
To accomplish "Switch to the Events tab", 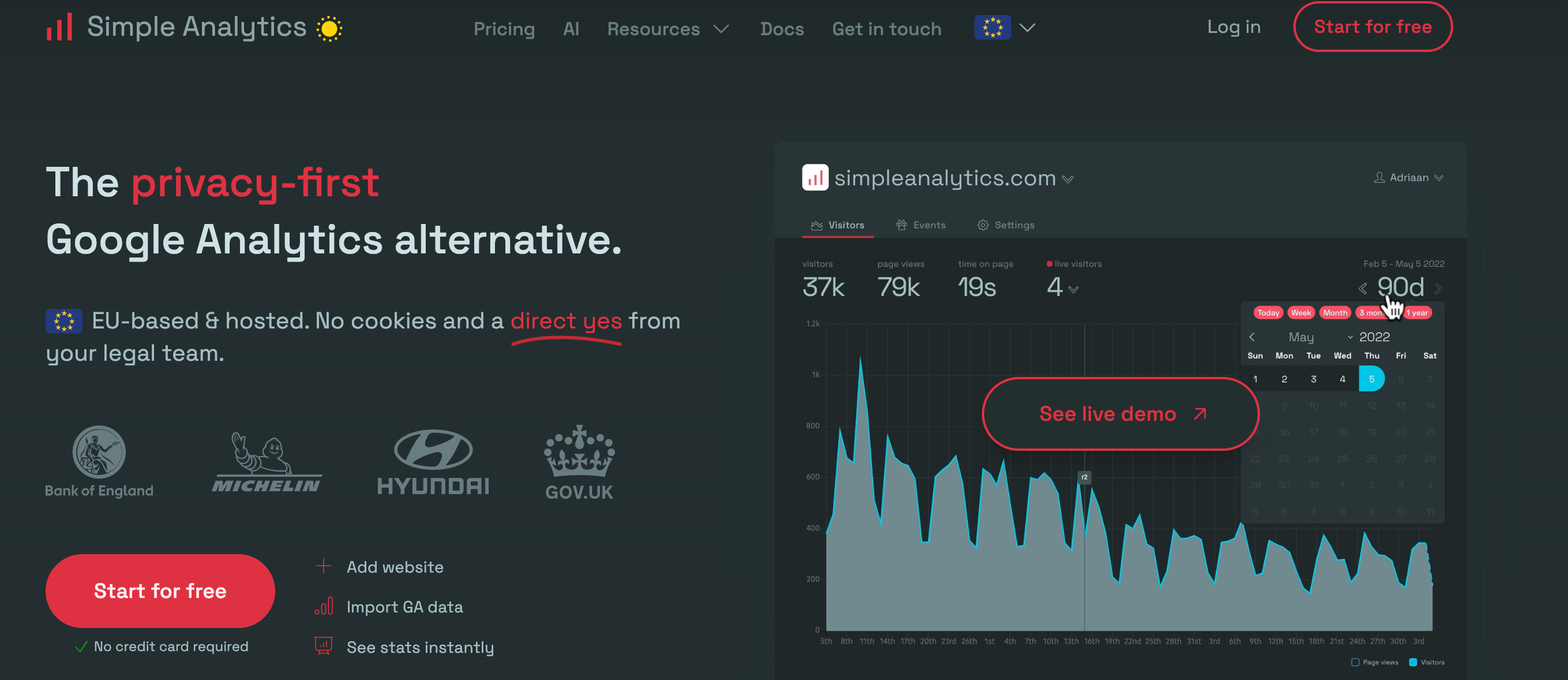I will 920,225.
